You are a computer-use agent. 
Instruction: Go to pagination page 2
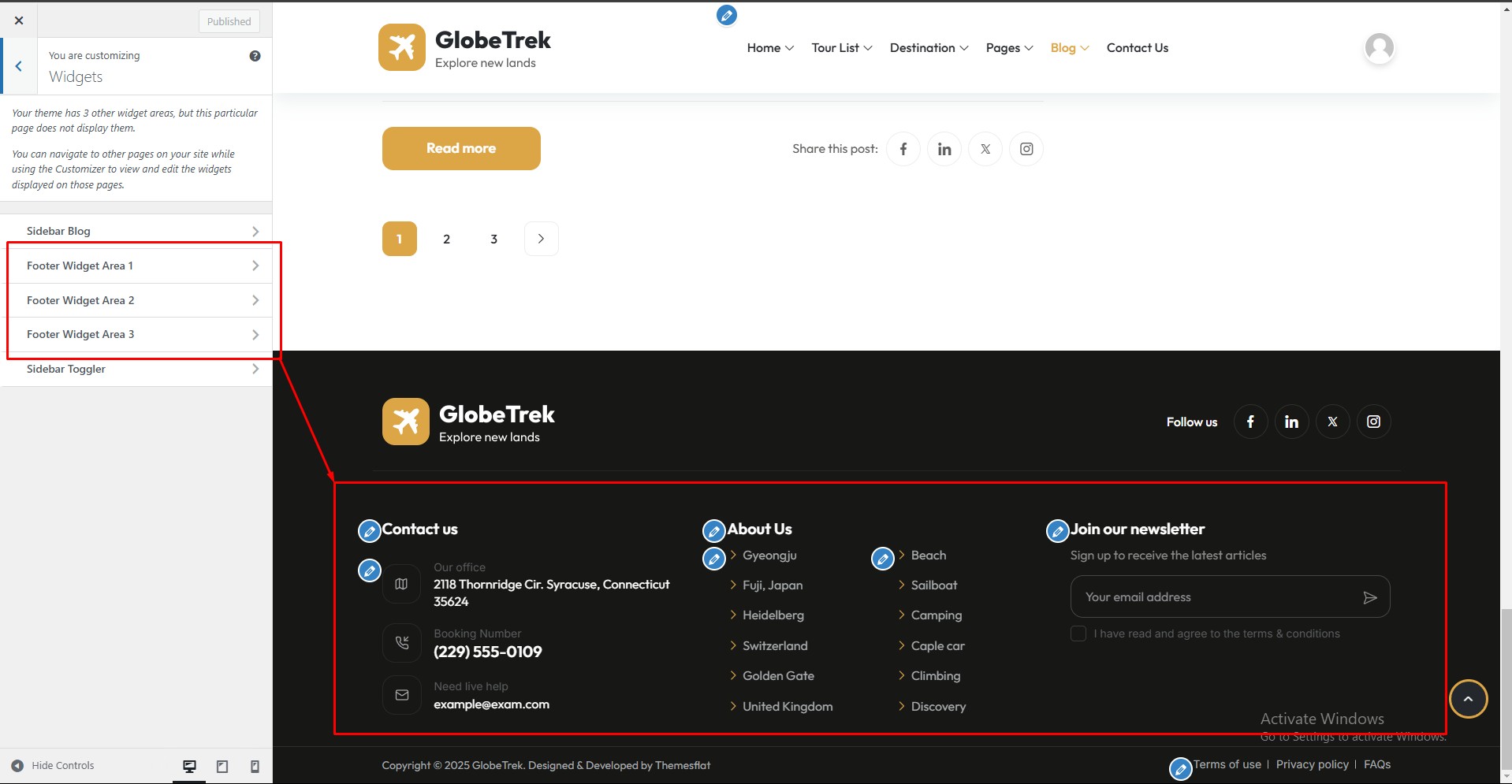pos(447,239)
